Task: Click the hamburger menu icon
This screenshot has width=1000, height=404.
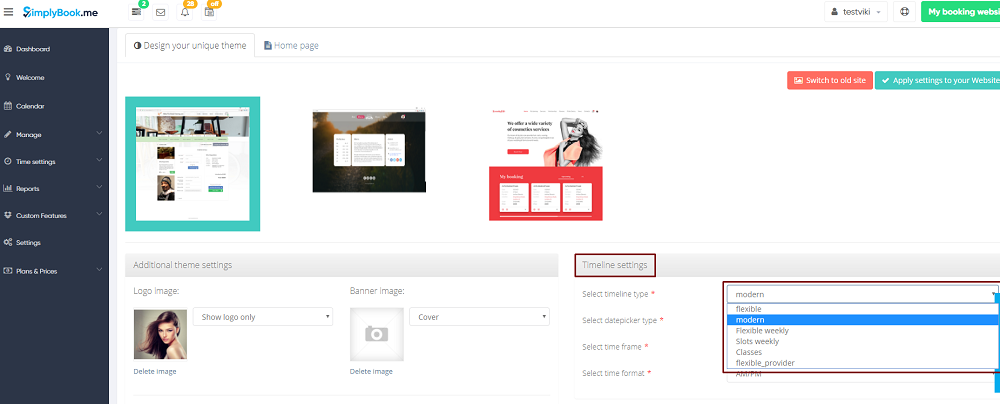Action: point(9,12)
